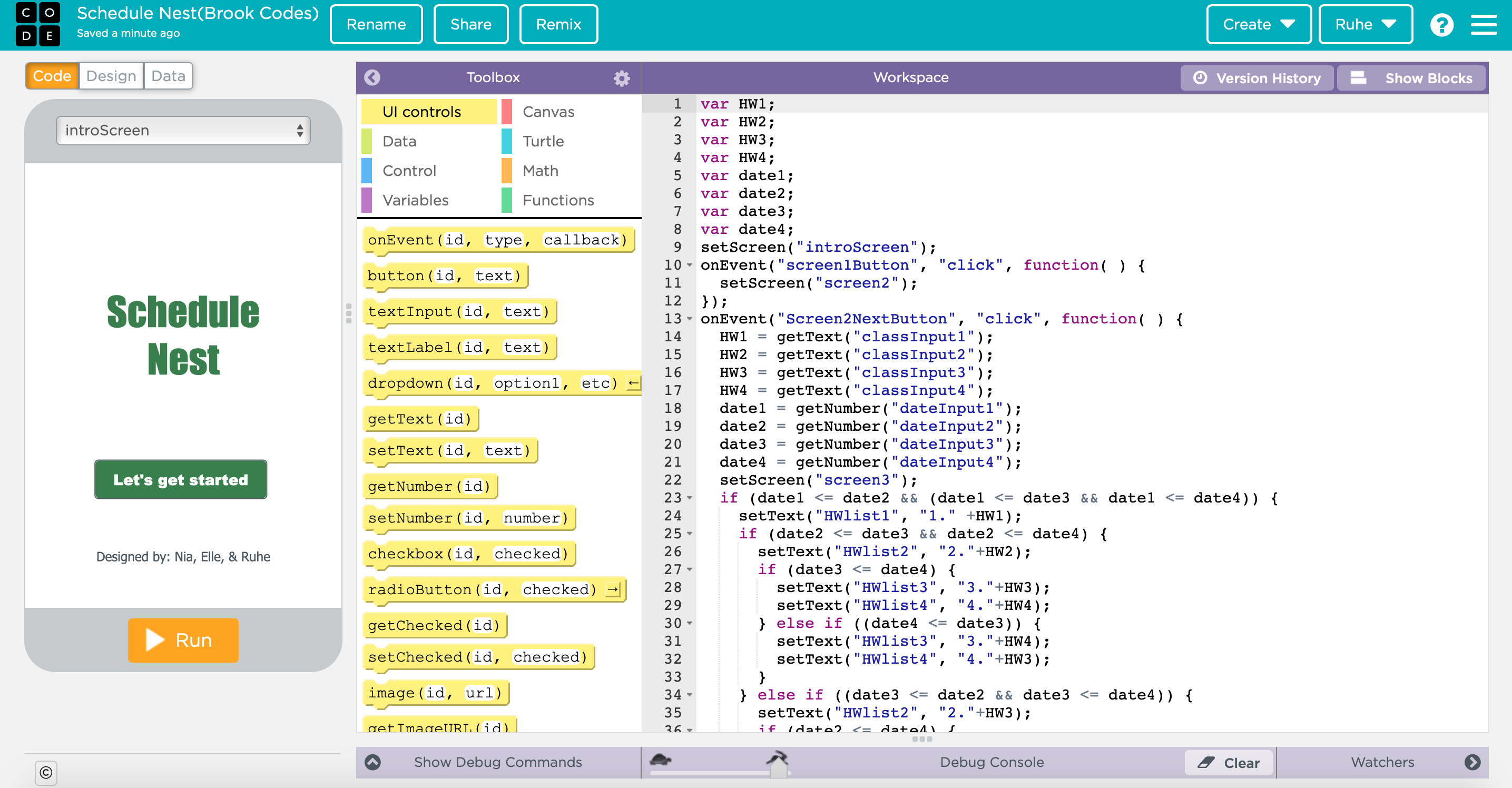Screen dimensions: 1512x788
Task: Open the introScreen screen dropdown
Action: click(x=183, y=130)
